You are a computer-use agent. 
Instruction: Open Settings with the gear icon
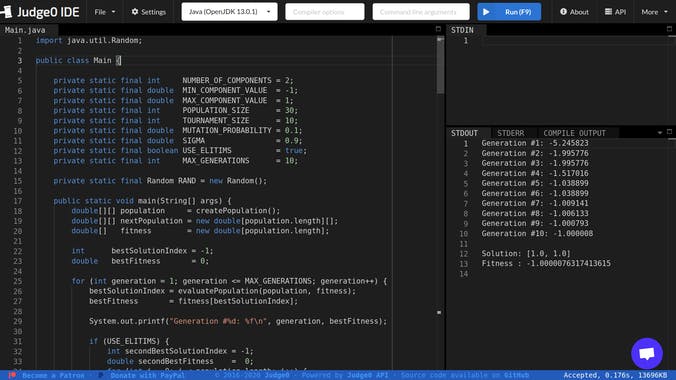(x=149, y=12)
